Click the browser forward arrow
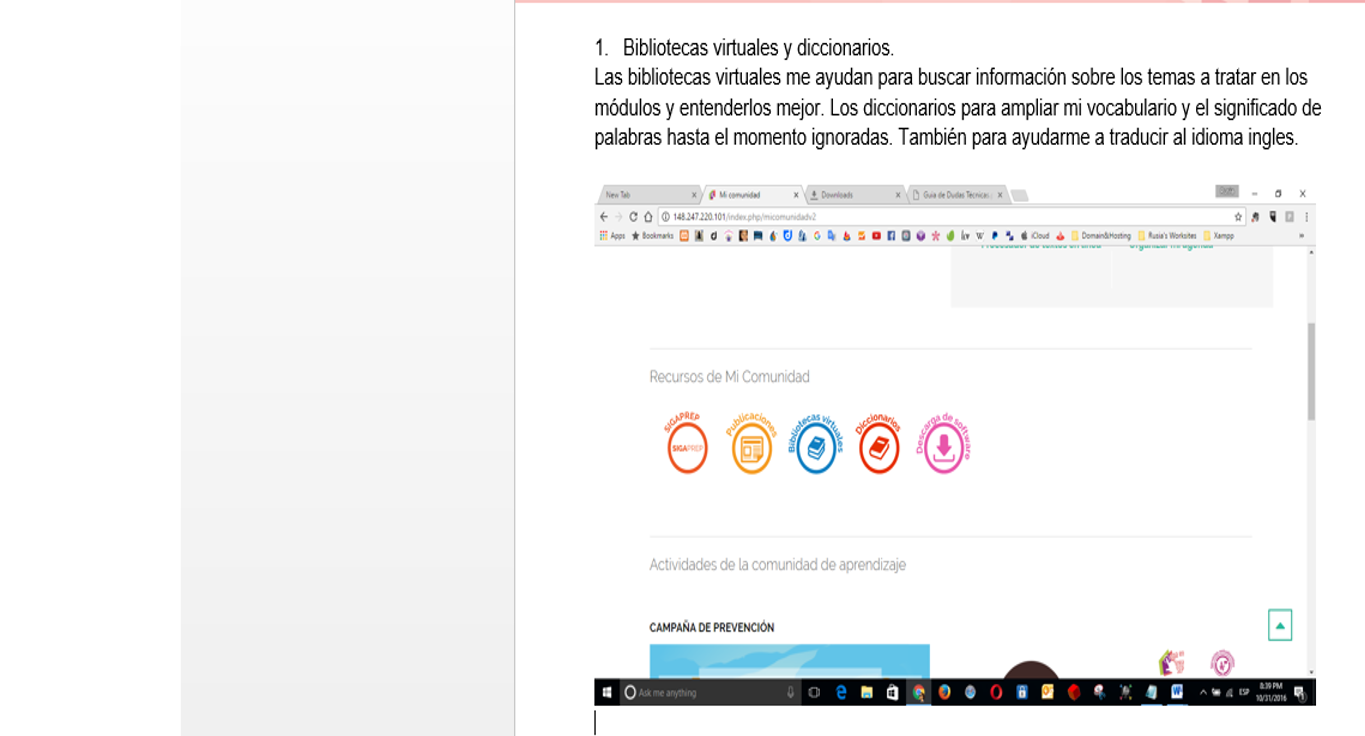 tap(618, 217)
